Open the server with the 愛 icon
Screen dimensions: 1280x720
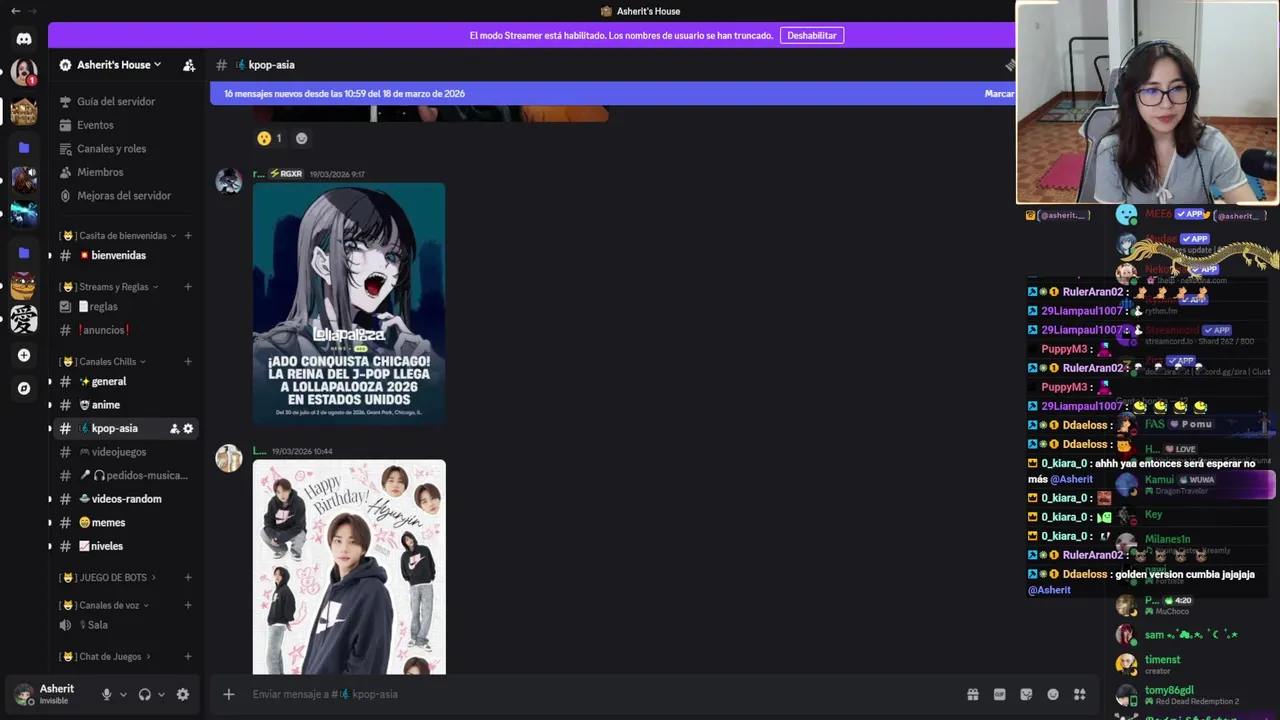point(24,319)
